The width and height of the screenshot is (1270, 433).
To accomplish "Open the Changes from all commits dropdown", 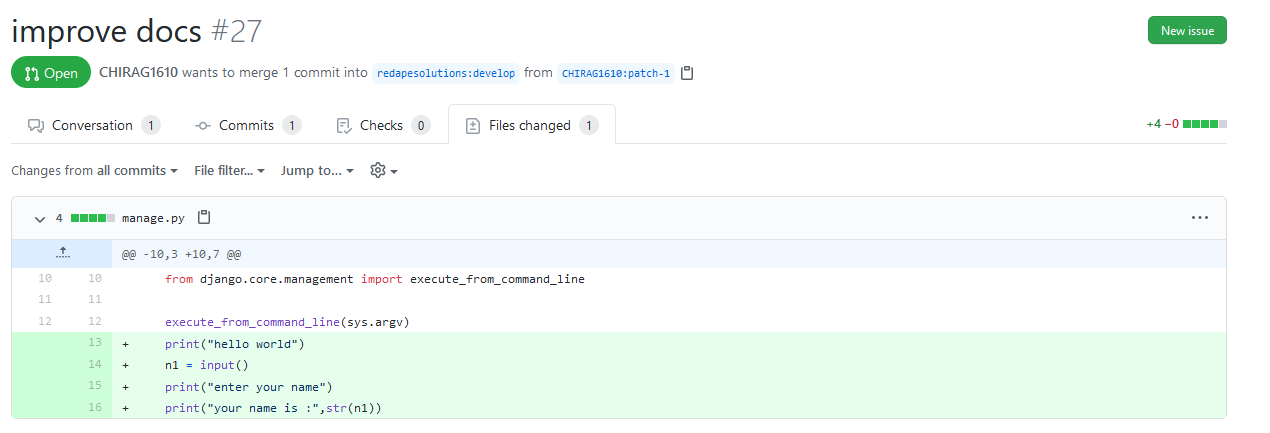I will click(94, 171).
